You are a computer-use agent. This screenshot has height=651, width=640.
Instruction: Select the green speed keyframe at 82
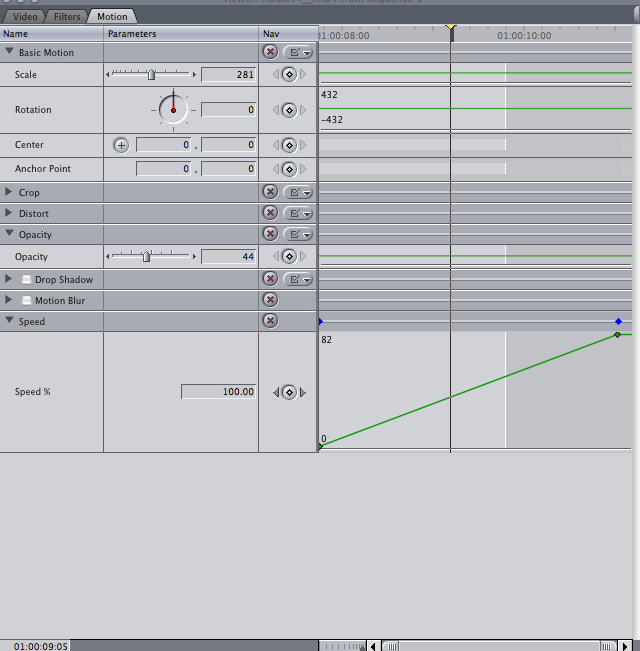617,335
